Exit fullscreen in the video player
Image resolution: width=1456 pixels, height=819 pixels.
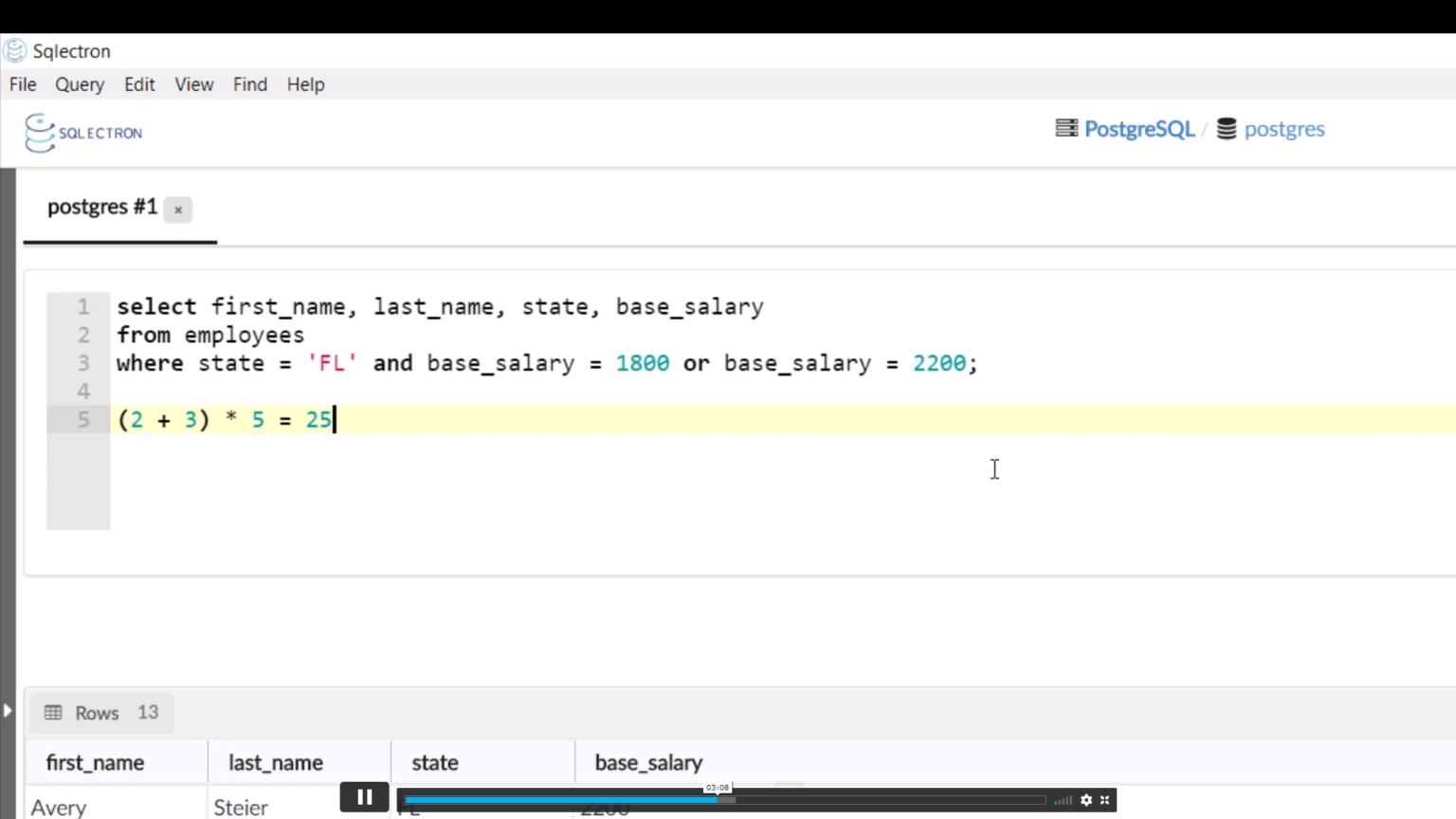pos(1104,800)
